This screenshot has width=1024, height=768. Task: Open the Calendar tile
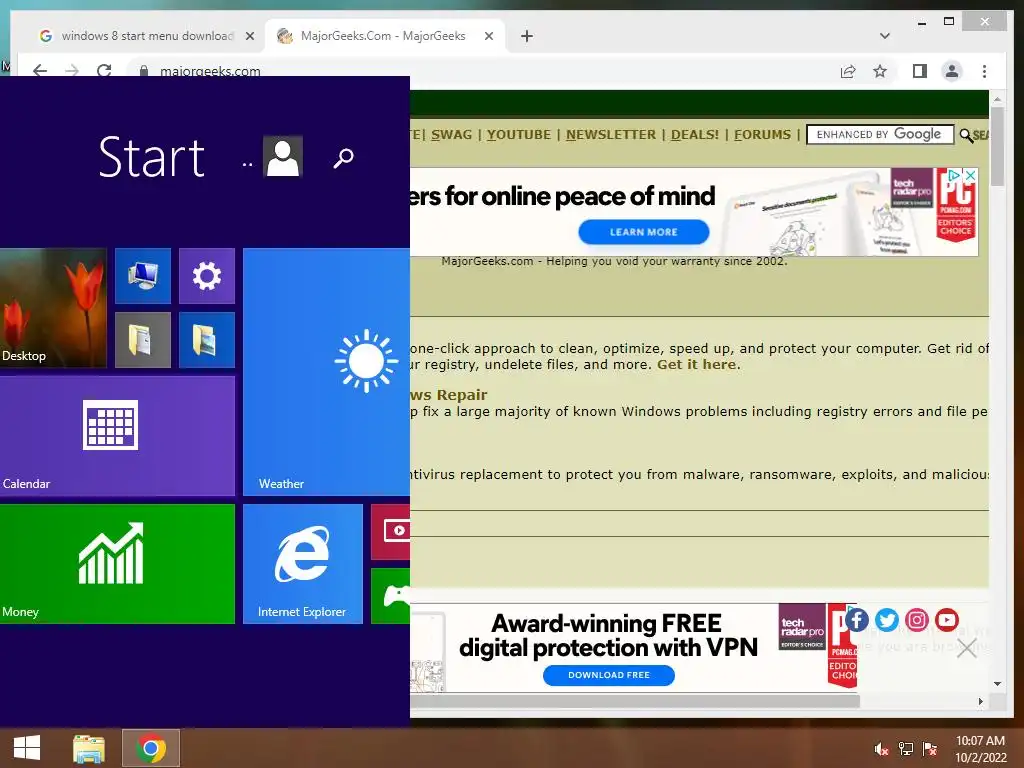pyautogui.click(x=118, y=436)
